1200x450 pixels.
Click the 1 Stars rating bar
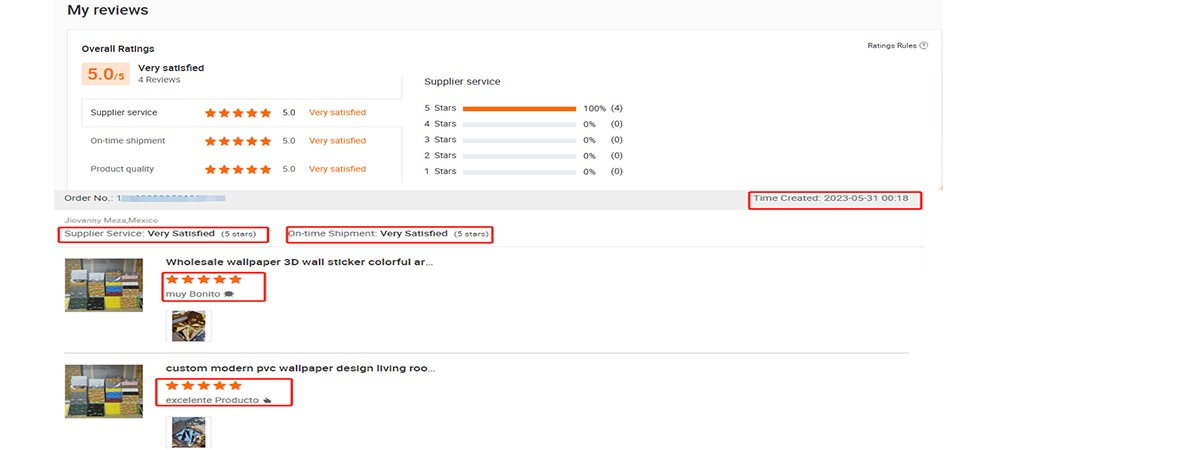[519, 172]
